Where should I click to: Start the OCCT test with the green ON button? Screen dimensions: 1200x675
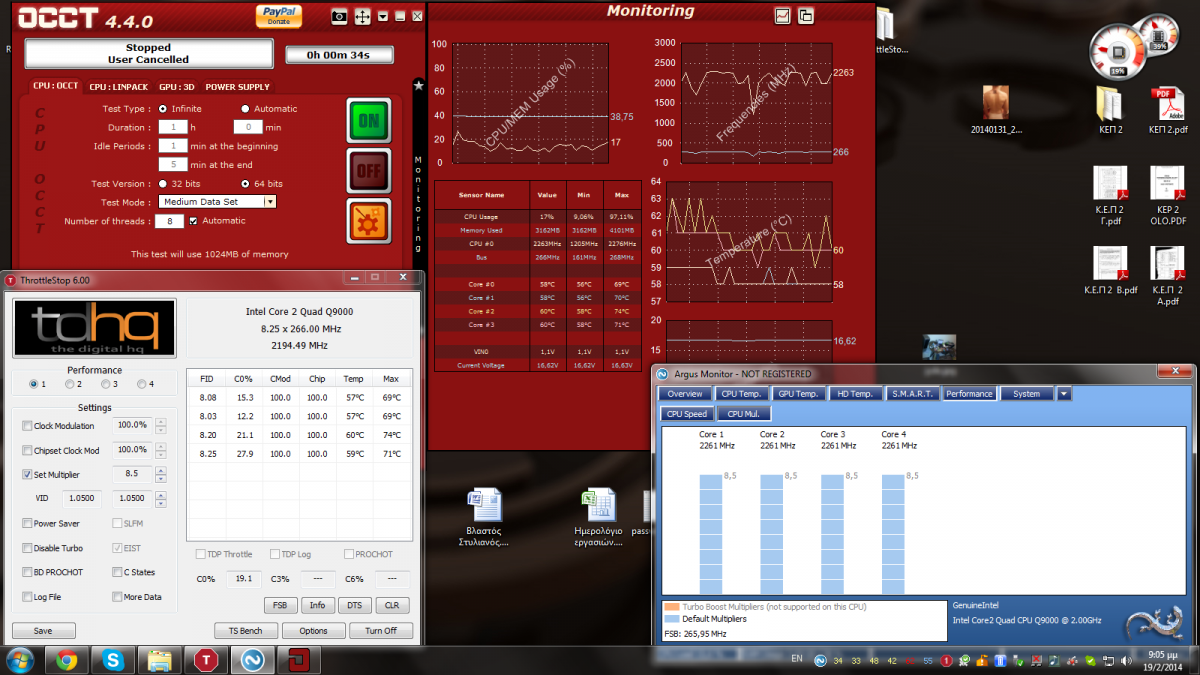(369, 121)
